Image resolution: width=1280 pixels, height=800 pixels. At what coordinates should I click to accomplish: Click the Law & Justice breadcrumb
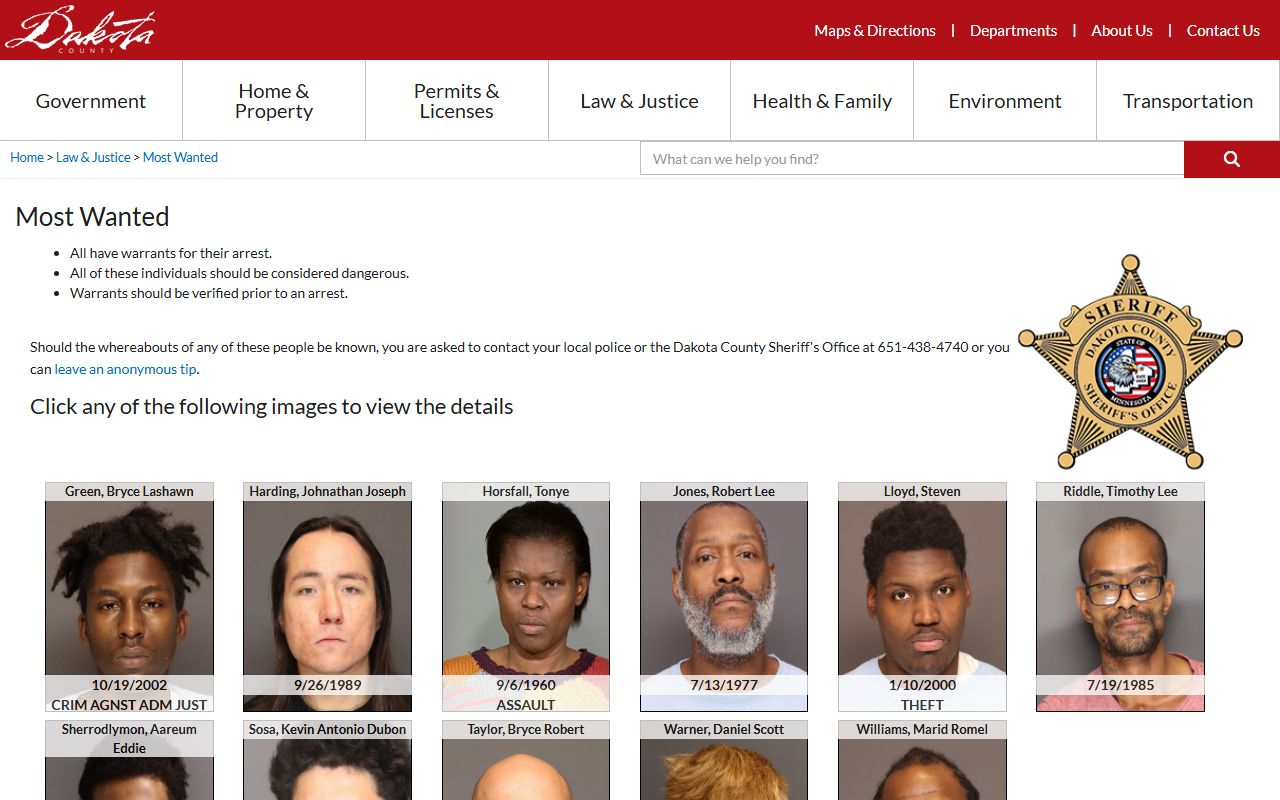93,158
